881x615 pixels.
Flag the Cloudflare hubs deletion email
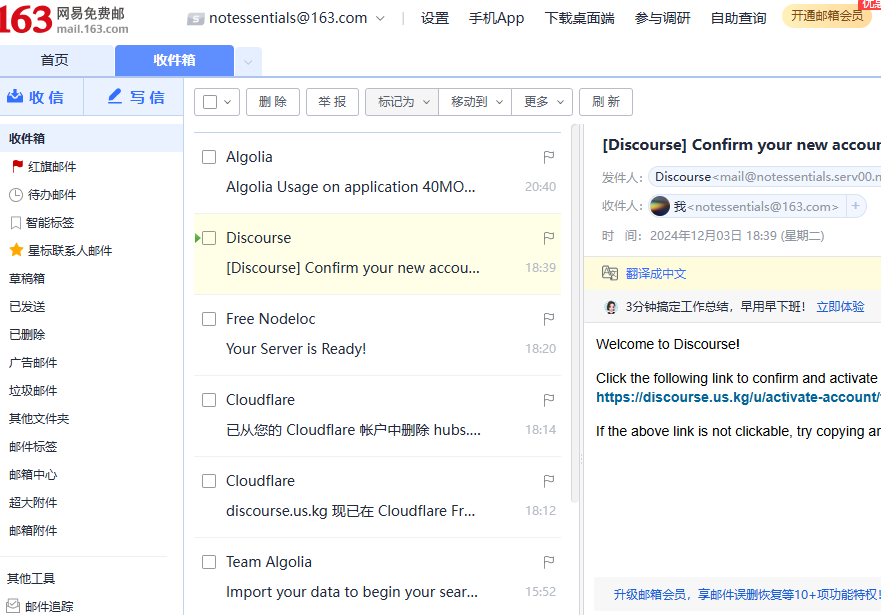[549, 400]
